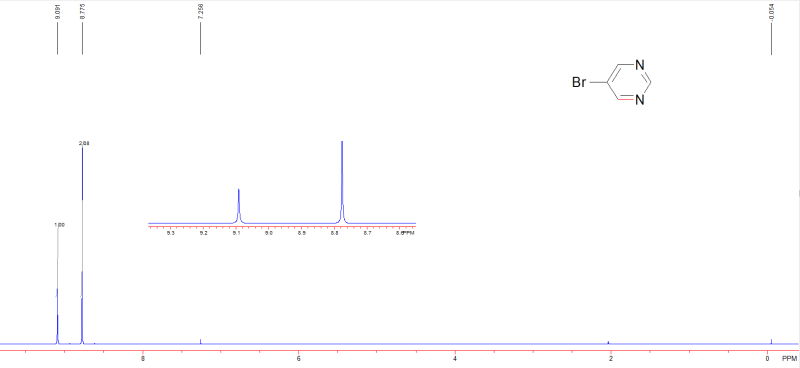Click the 8.775 peak label
The image size is (800, 368).
[83, 11]
